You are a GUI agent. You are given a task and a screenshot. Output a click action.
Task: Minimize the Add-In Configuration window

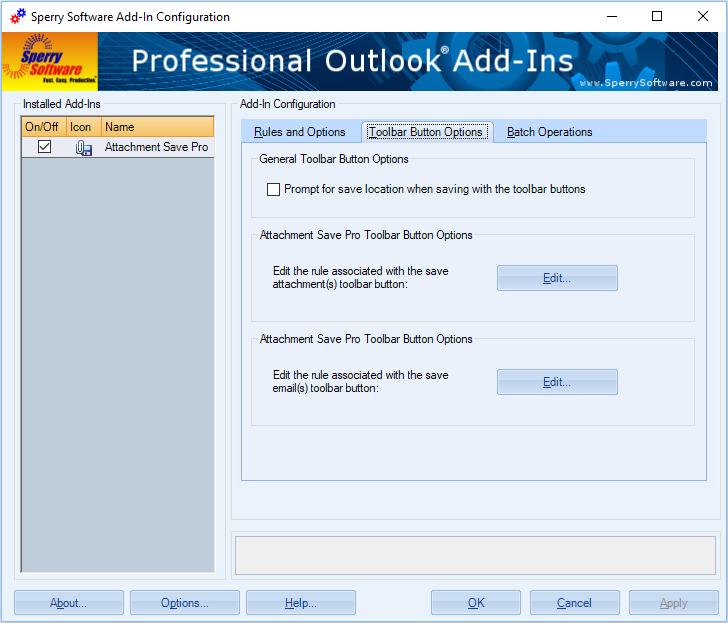pos(612,16)
